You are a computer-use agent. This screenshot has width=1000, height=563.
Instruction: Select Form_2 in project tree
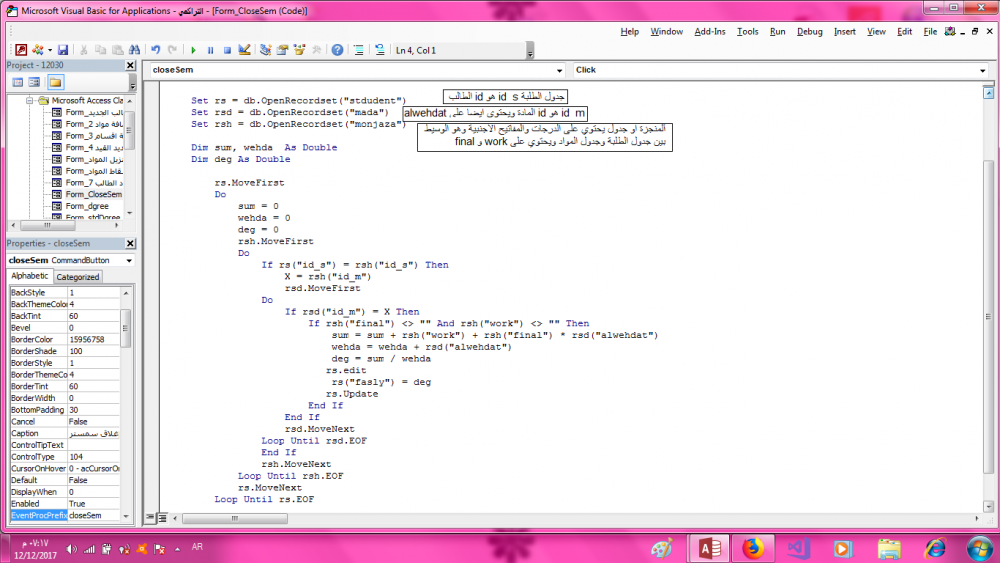[x=94, y=124]
